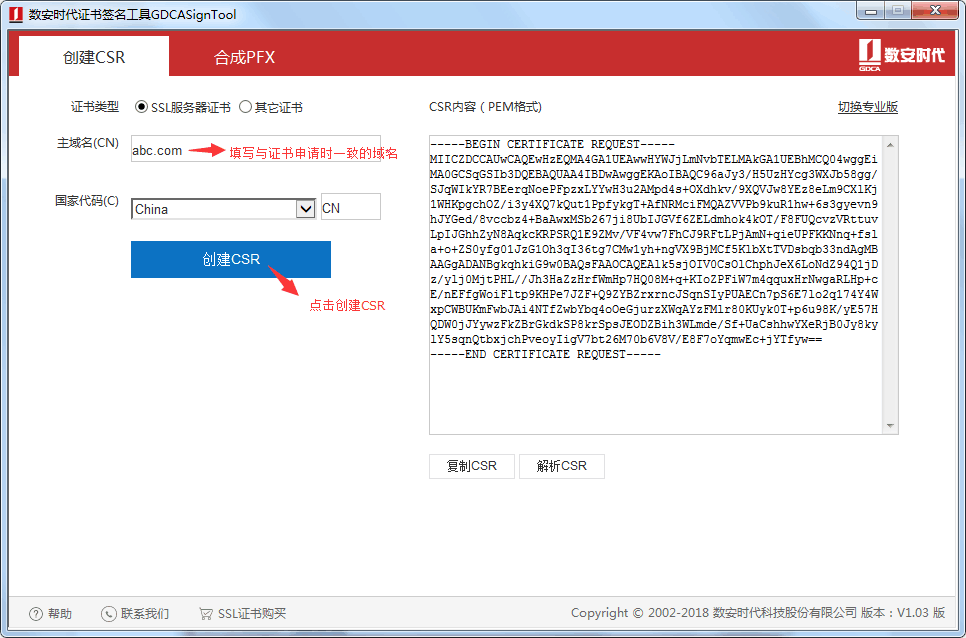The height and width of the screenshot is (638, 966).
Task: Select the 其它证书 radio button
Action: point(245,107)
